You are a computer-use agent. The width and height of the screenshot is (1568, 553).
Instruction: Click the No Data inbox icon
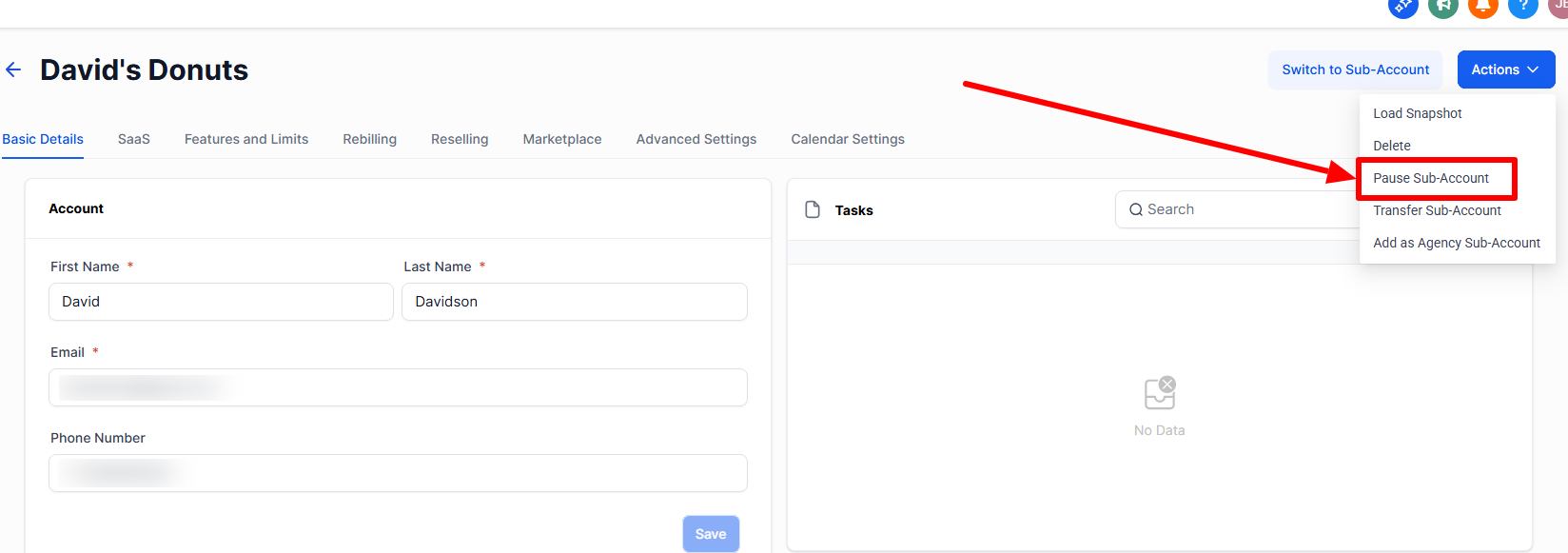click(1160, 393)
